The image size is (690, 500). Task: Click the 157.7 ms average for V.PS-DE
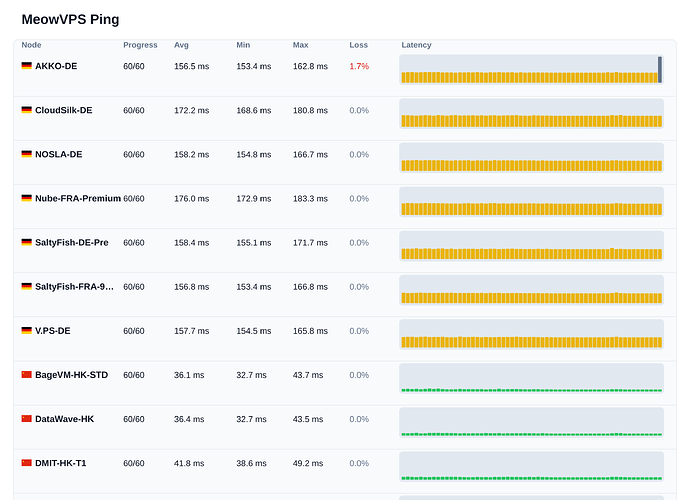(191, 331)
